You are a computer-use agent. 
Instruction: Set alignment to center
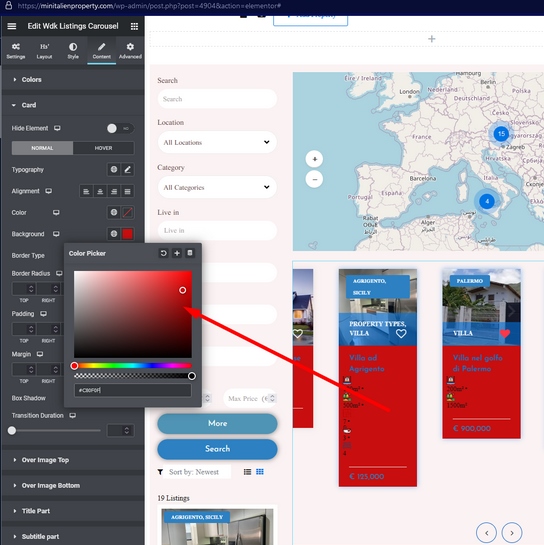click(100, 191)
